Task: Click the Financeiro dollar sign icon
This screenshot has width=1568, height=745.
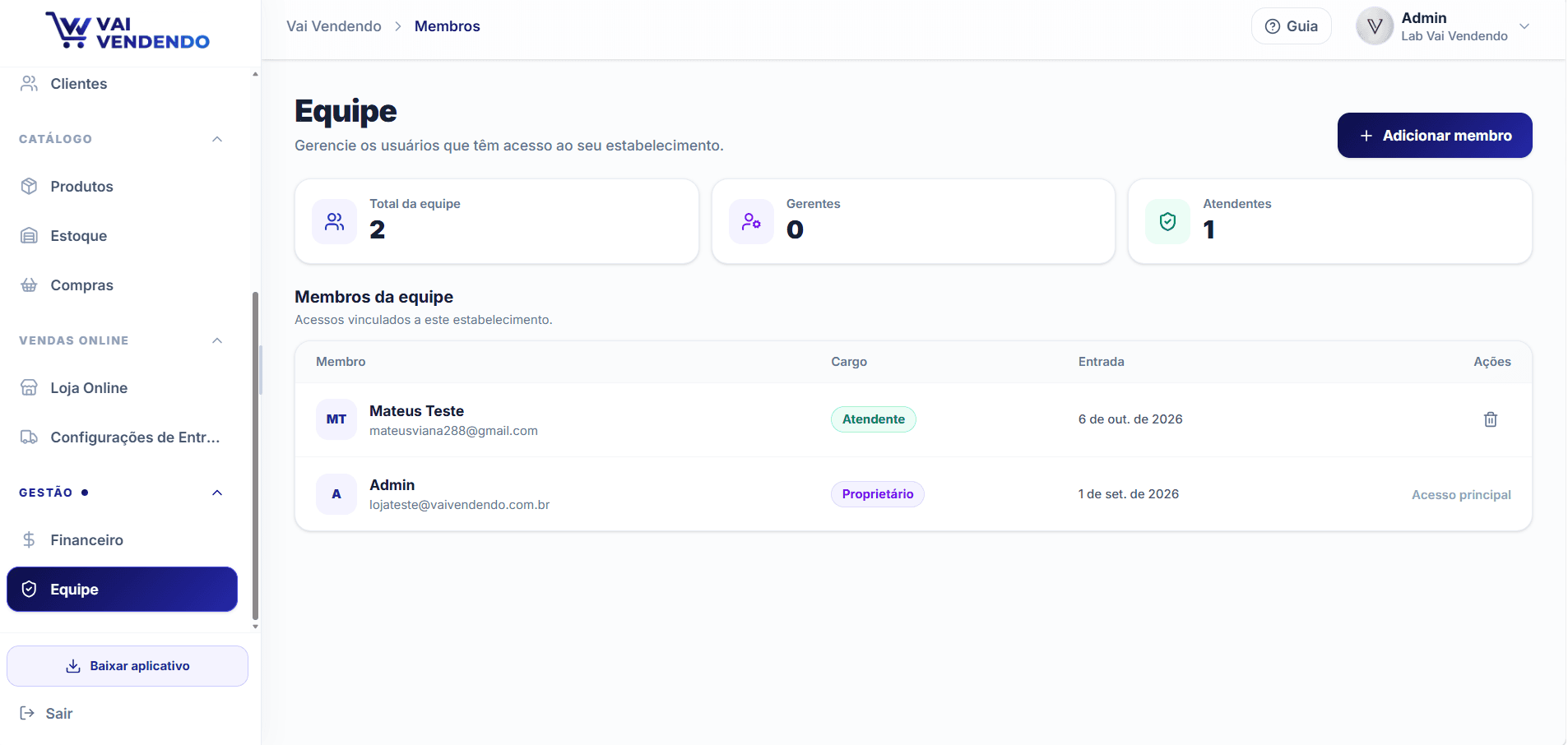Action: point(29,539)
